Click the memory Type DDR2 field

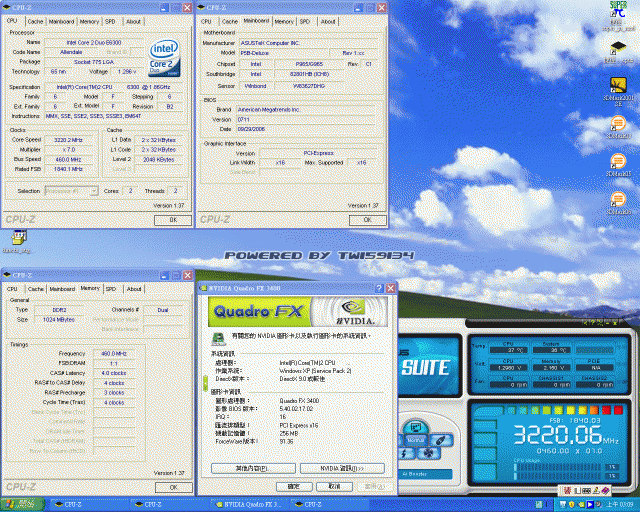pos(59,310)
